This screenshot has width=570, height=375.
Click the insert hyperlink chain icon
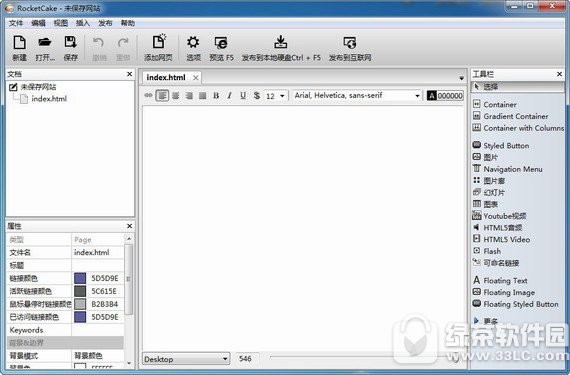coord(148,96)
